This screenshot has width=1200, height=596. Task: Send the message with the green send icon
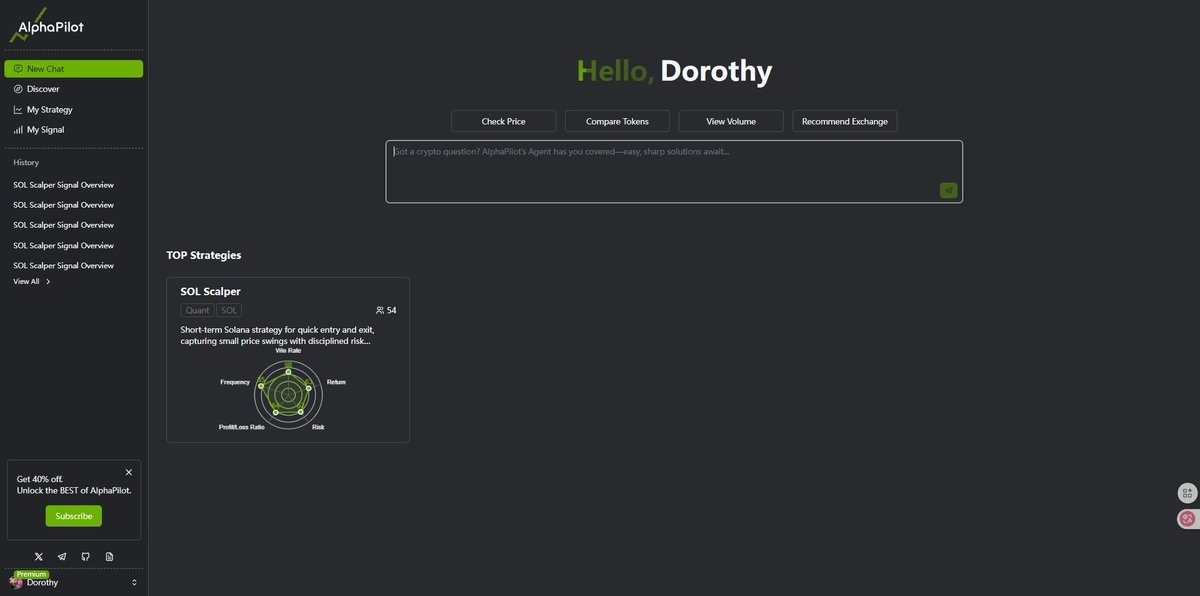click(948, 190)
